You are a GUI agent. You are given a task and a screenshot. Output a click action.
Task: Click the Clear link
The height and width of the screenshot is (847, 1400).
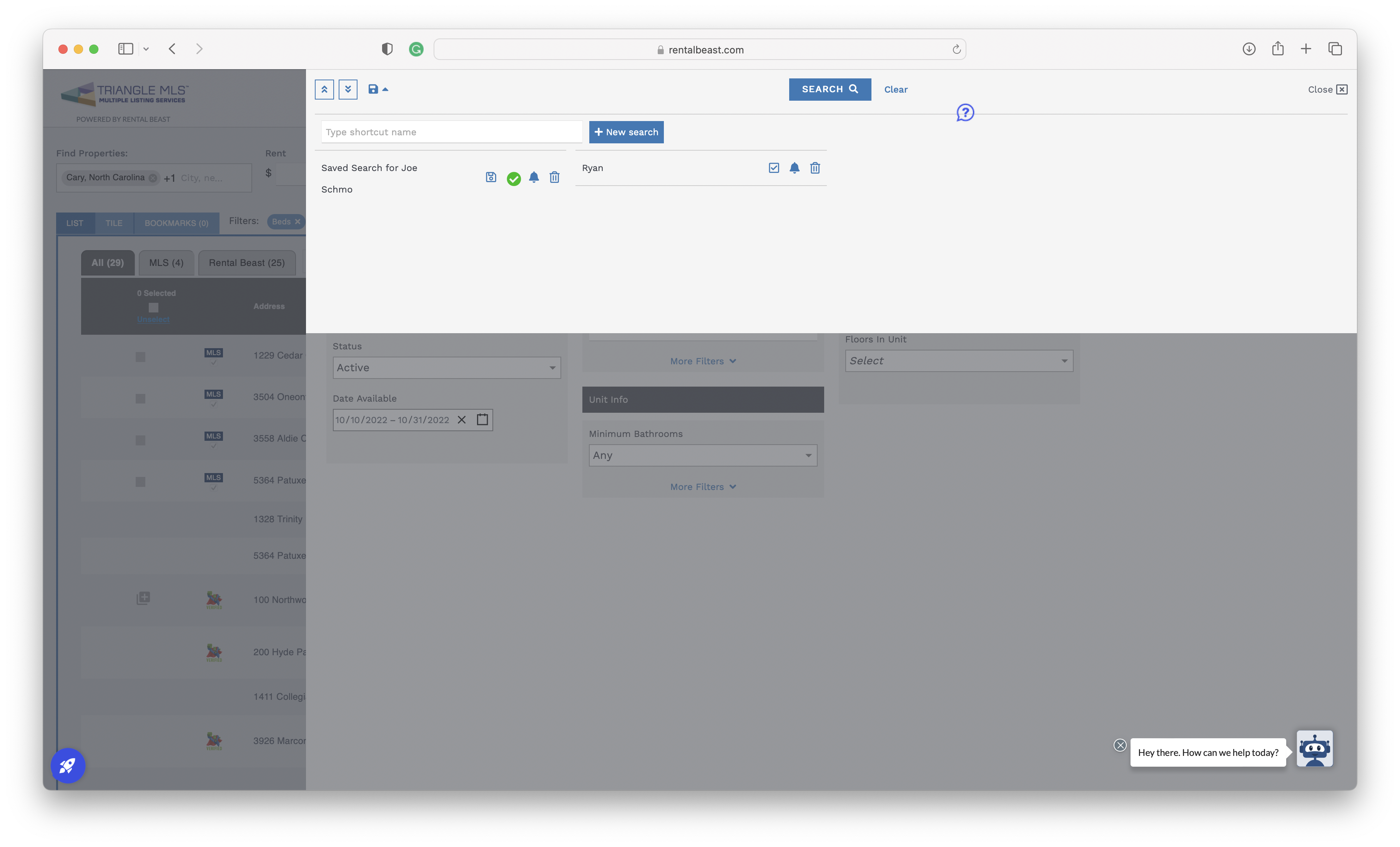(895, 89)
